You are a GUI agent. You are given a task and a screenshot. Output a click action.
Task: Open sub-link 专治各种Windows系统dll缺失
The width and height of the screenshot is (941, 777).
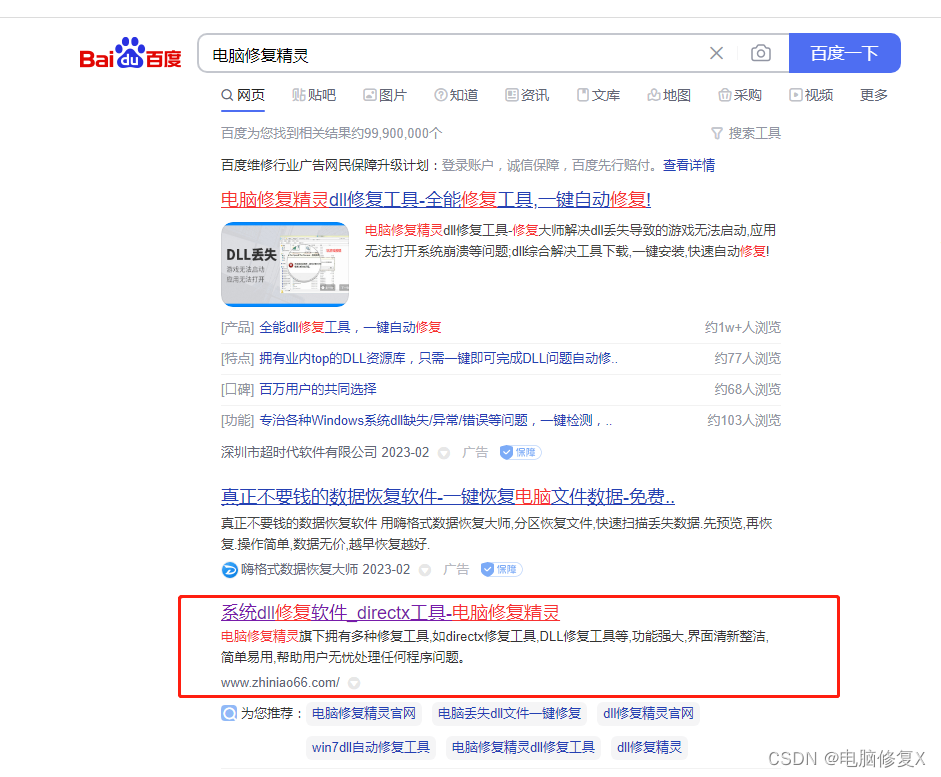coord(436,421)
